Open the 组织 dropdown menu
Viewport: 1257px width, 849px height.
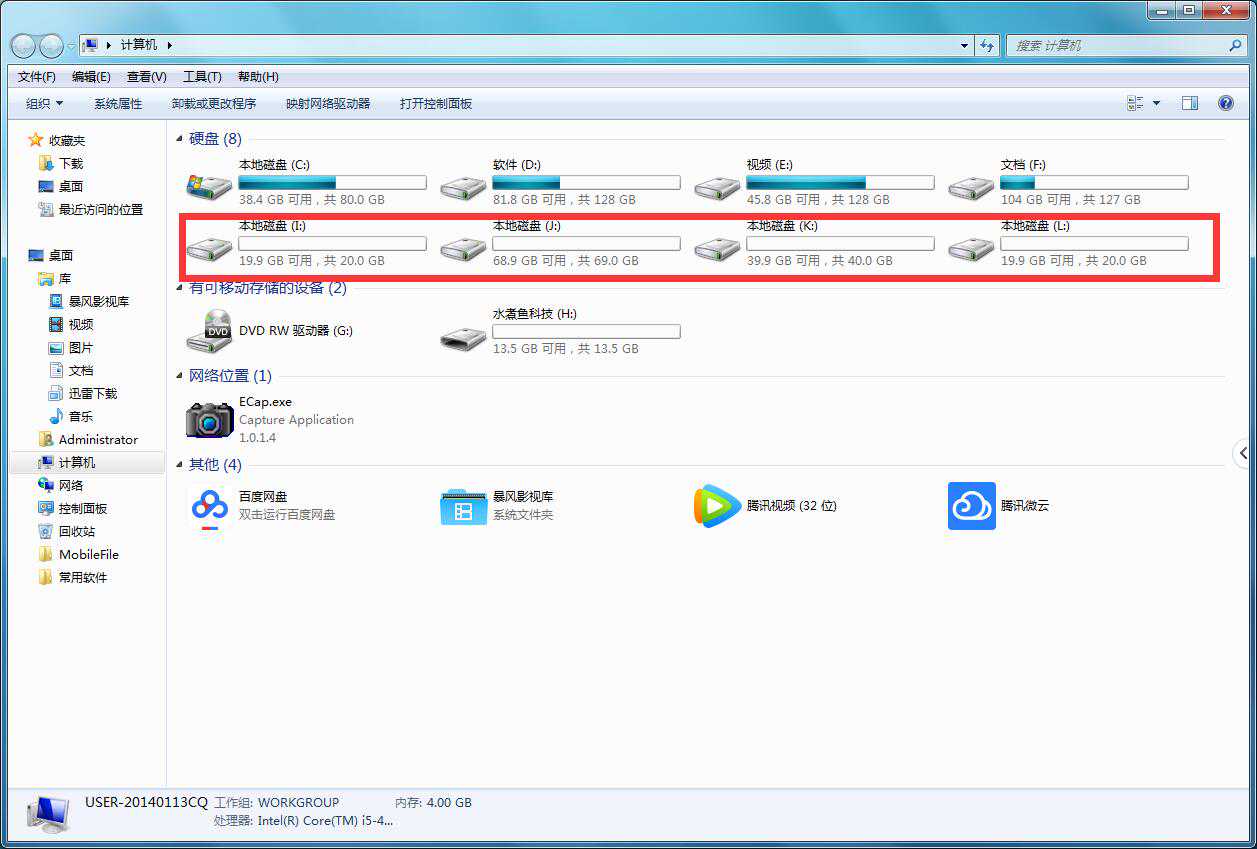44,103
